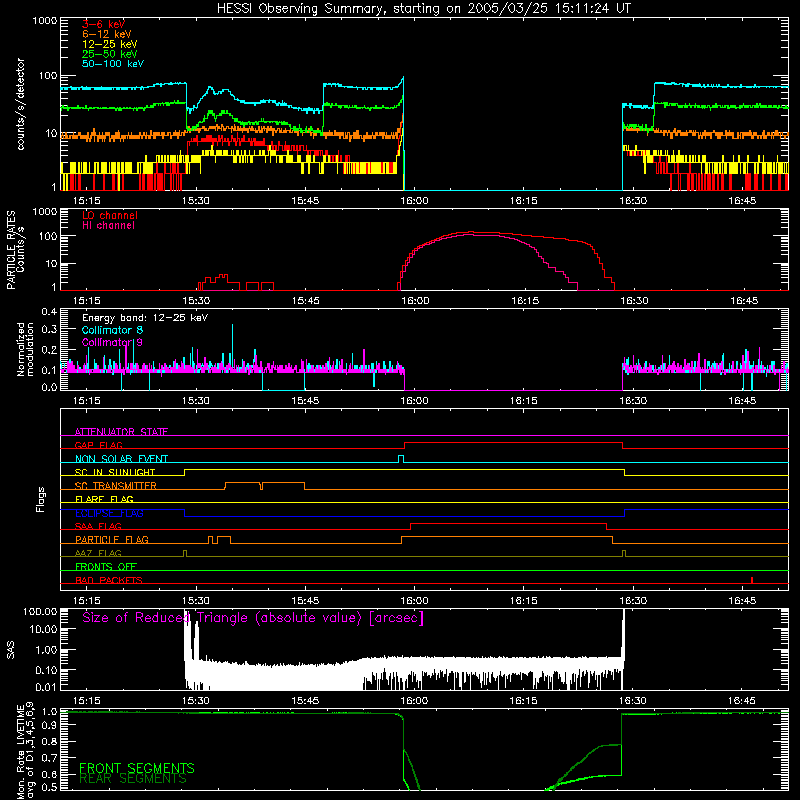Image resolution: width=800 pixels, height=800 pixels.
Task: Select the 25-50 keV legend entry
Action: pos(109,54)
